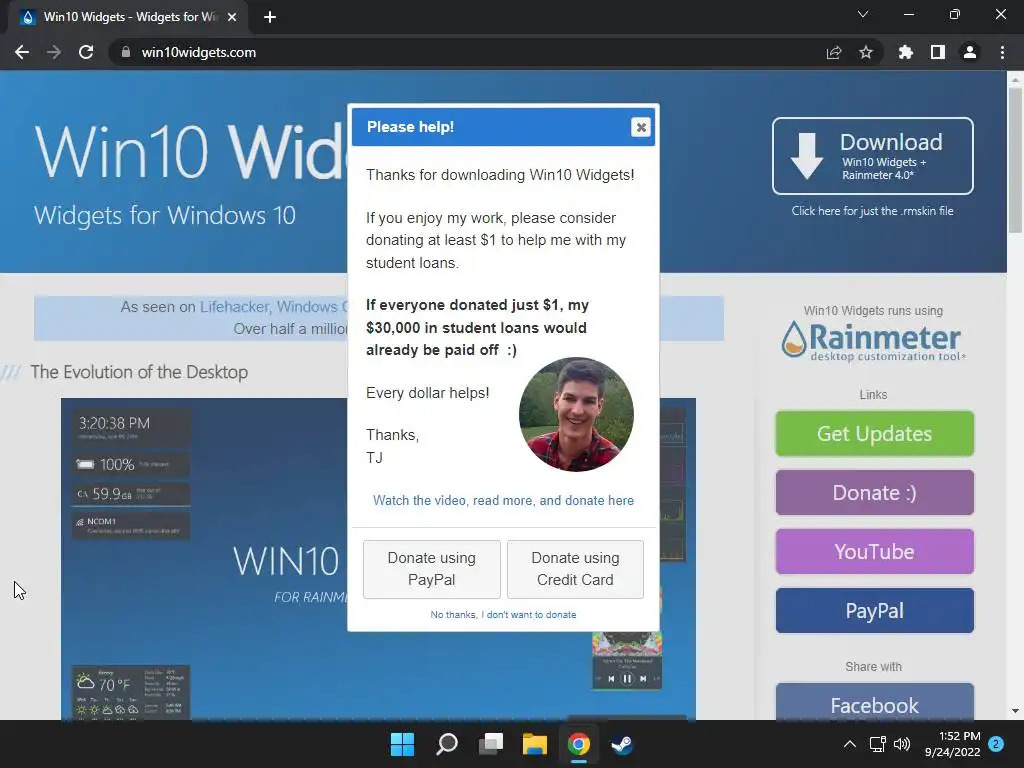This screenshot has height=768, width=1024.
Task: Open the Windows Start menu
Action: tap(402, 744)
